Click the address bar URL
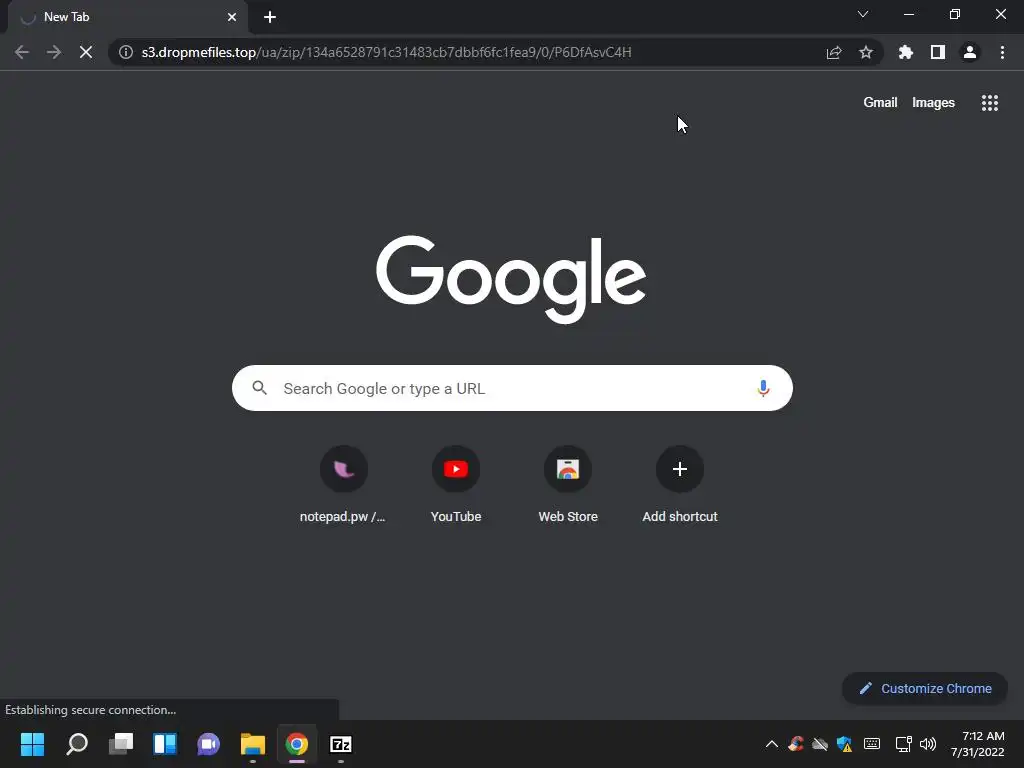Image resolution: width=1024 pixels, height=768 pixels. pyautogui.click(x=387, y=52)
